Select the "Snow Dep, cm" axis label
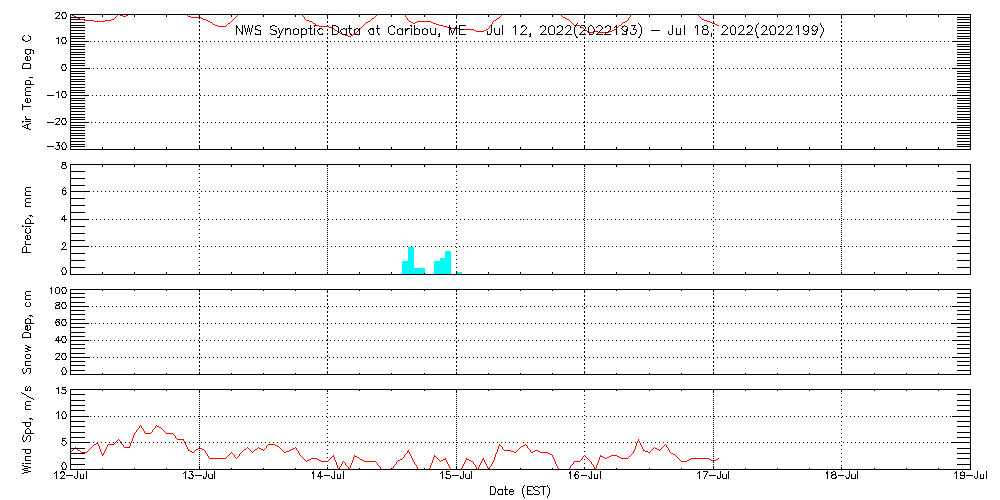 coord(28,331)
